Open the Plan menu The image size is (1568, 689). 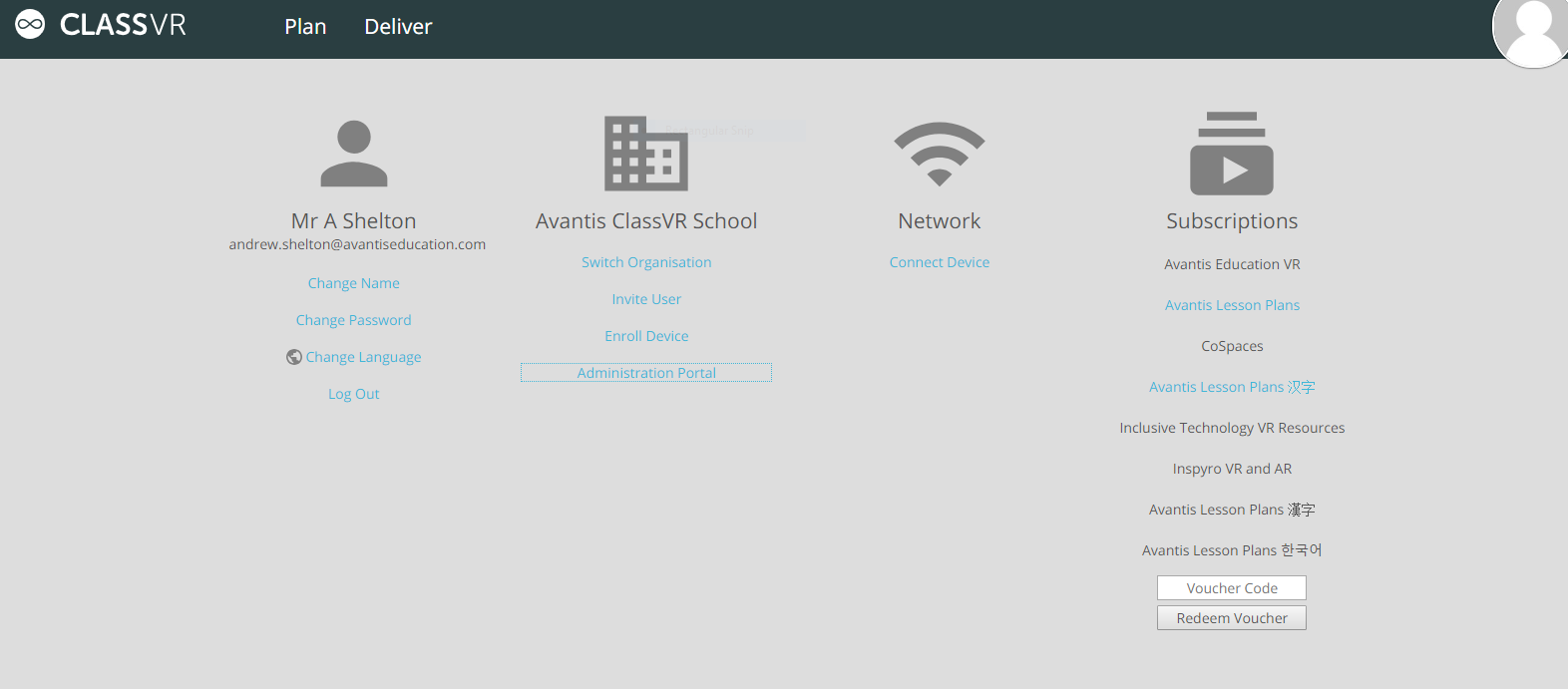pos(305,27)
